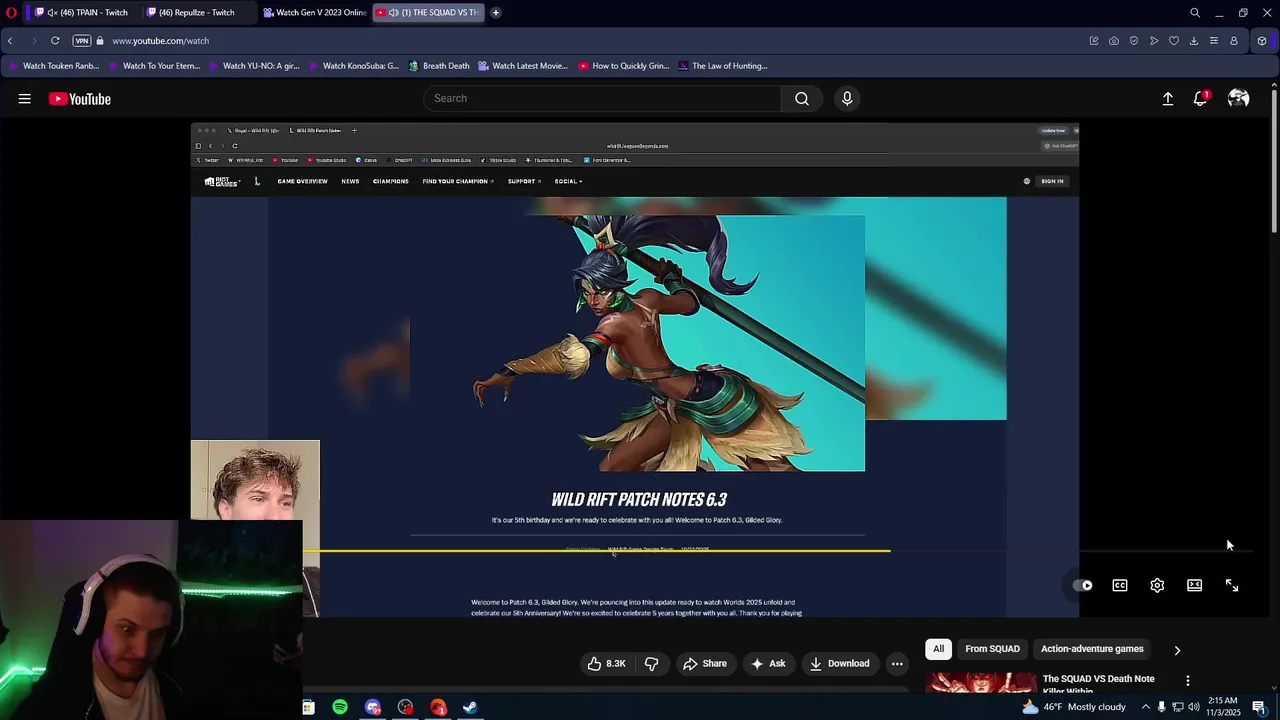Open the privacy protection shield icon
The width and height of the screenshot is (1280, 720).
pos(1134,41)
